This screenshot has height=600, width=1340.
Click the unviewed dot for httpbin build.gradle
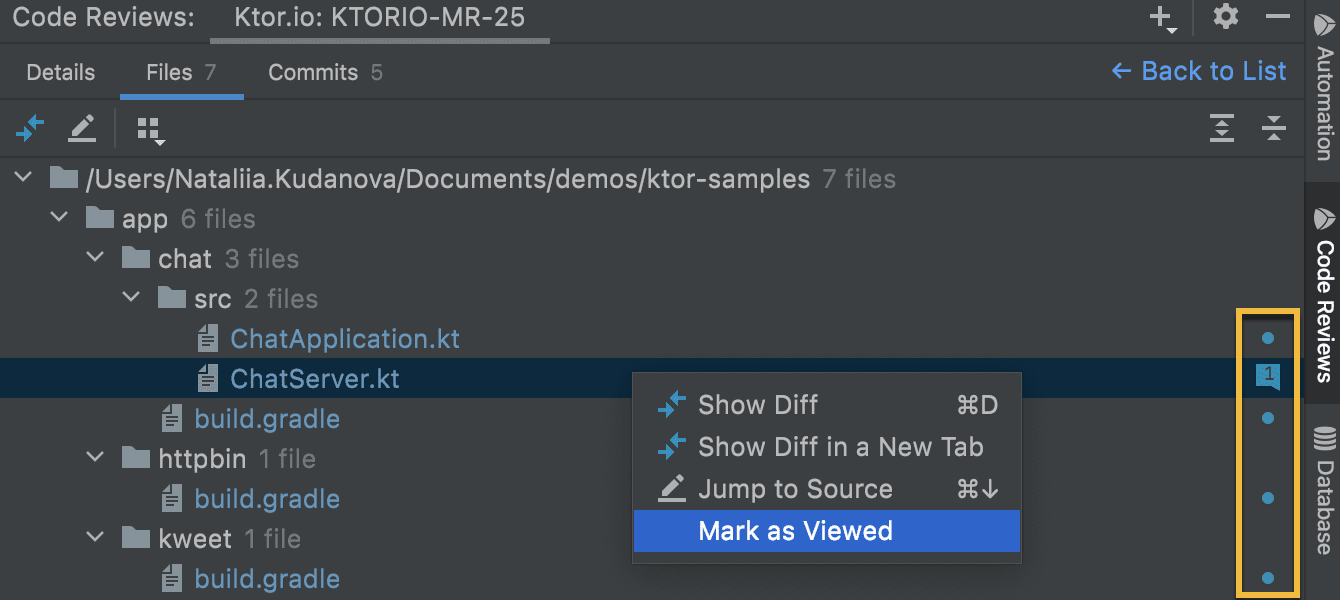coord(1268,498)
